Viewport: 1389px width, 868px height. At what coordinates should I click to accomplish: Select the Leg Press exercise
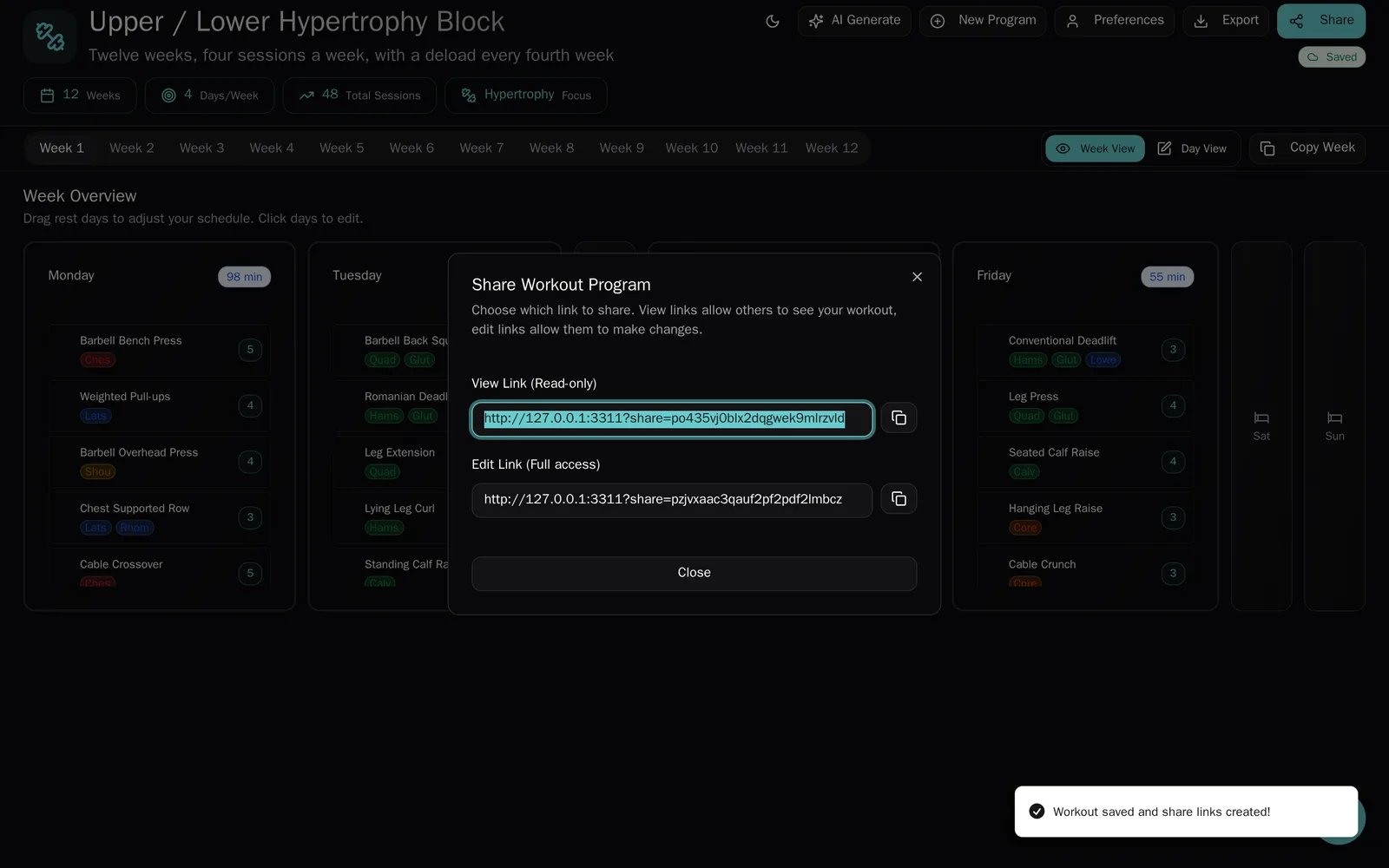click(1085, 406)
